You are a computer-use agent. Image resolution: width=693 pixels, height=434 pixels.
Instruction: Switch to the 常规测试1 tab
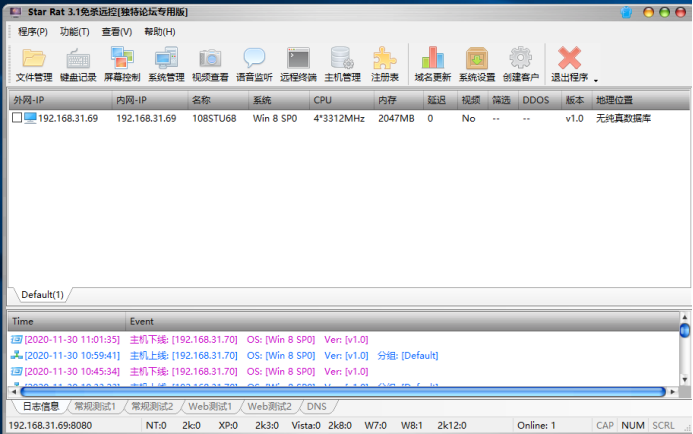point(95,407)
